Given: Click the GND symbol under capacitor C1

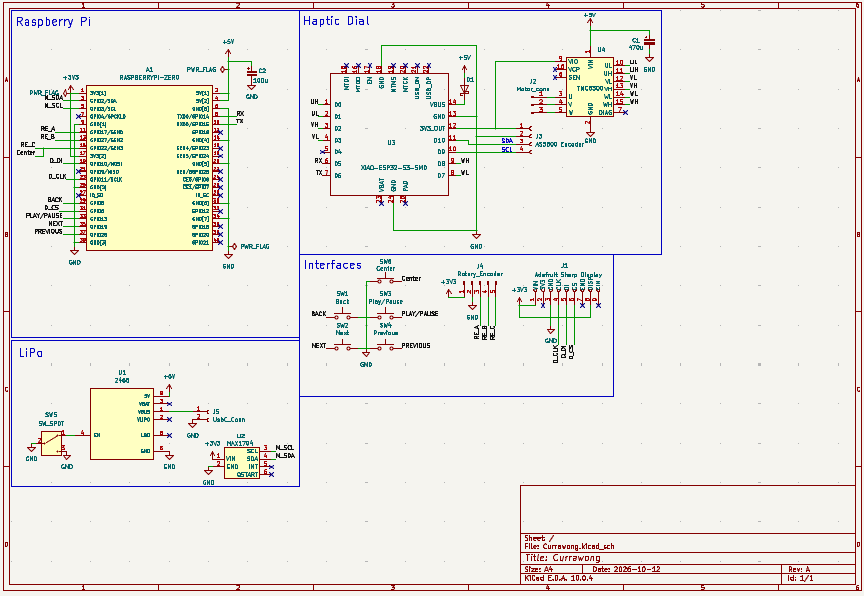Looking at the screenshot, I should (x=650, y=61).
